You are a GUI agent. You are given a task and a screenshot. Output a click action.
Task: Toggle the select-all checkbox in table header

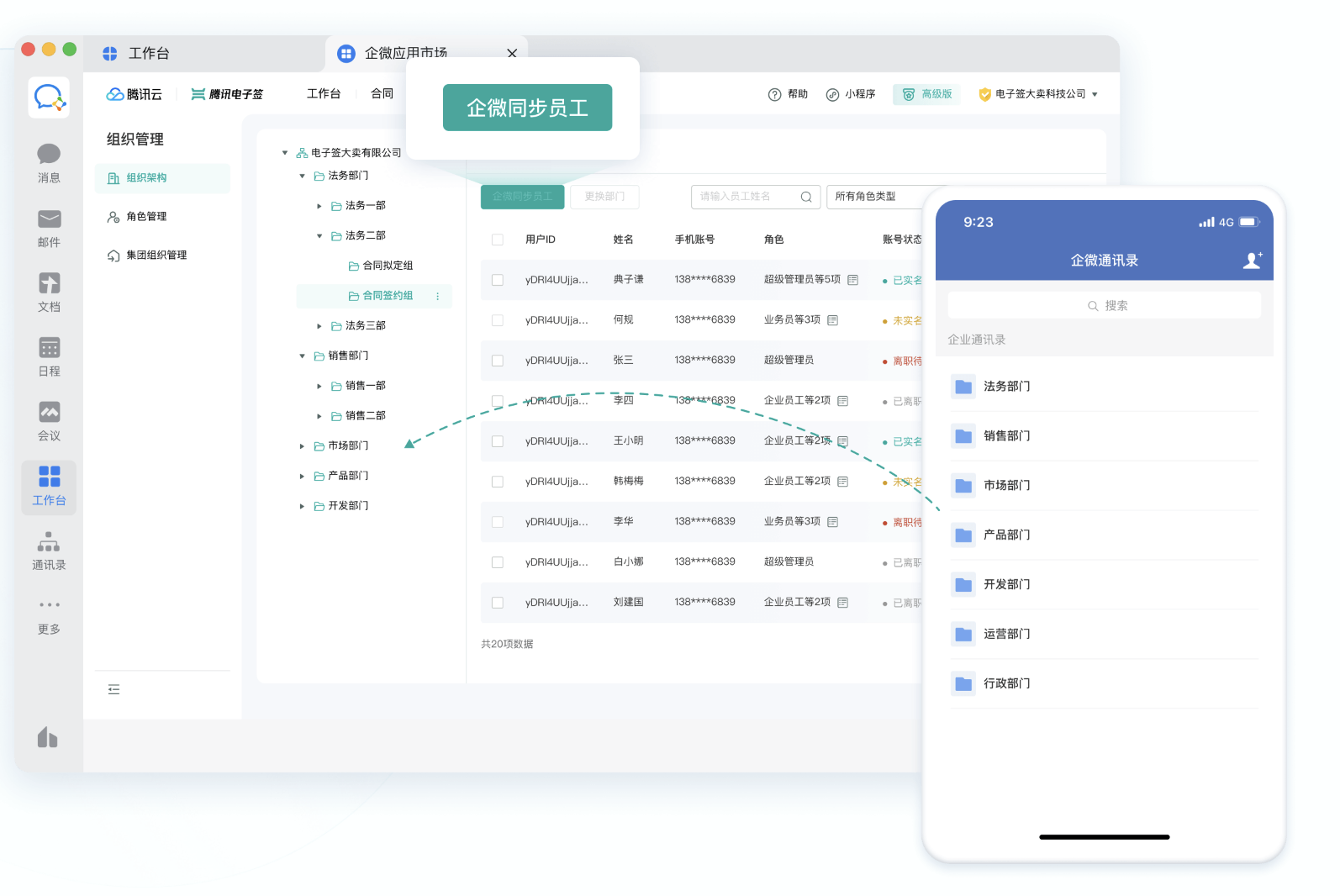(498, 240)
